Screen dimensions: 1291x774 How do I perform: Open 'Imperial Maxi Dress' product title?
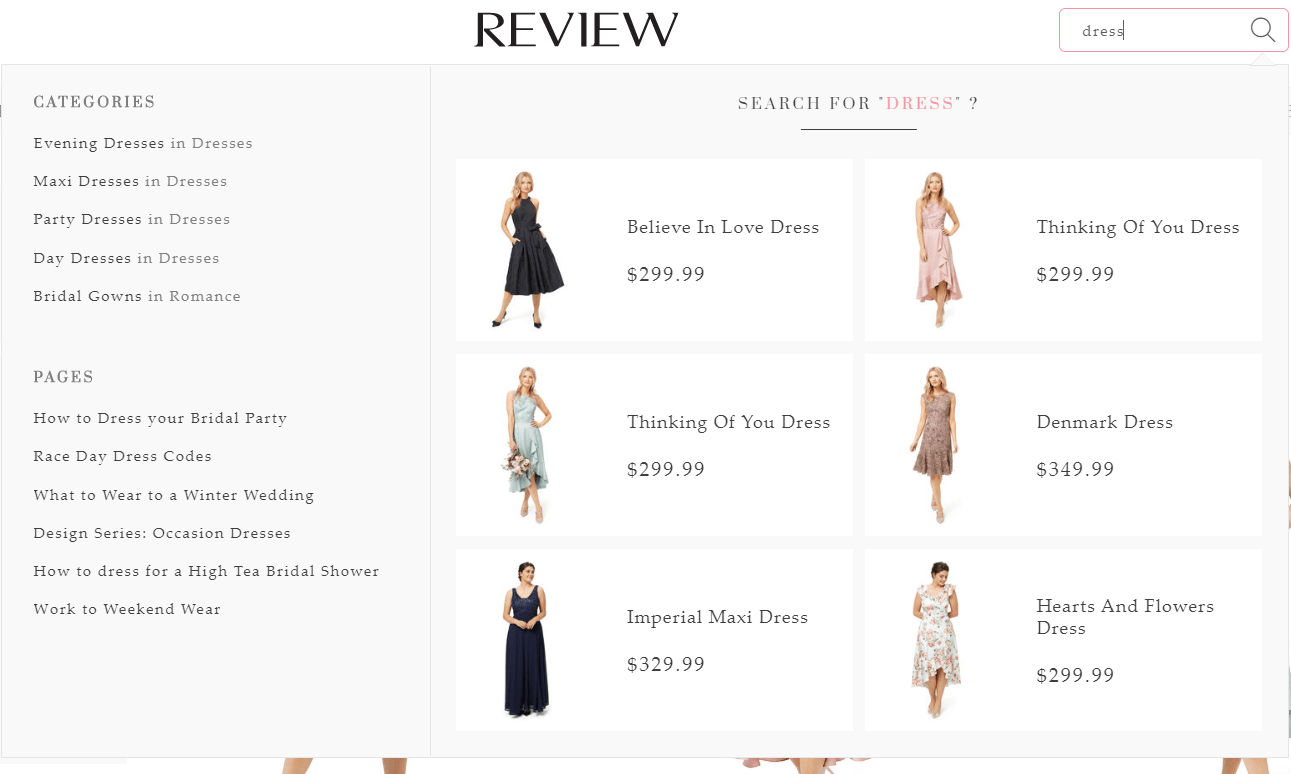(x=717, y=617)
